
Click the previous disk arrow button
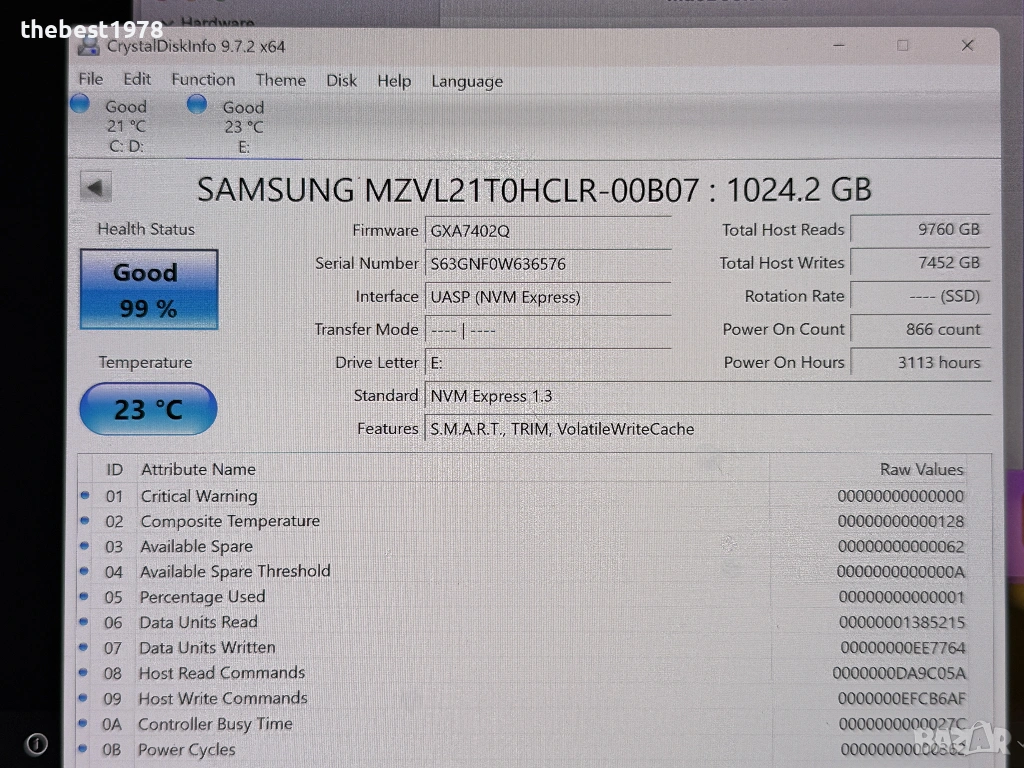[96, 187]
